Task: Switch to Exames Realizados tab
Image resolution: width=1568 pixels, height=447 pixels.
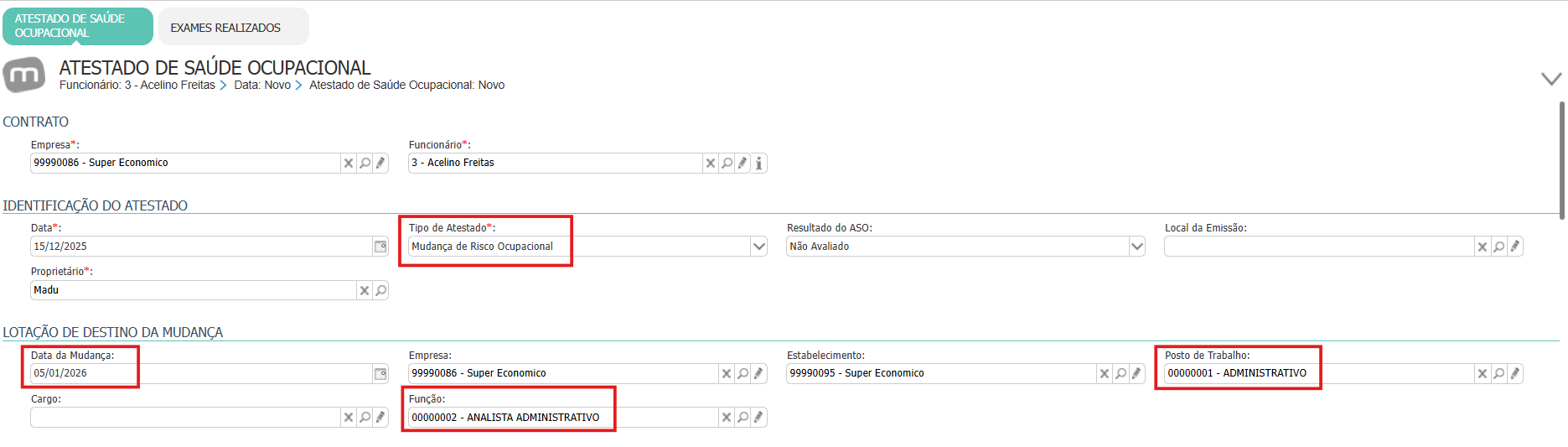Action: click(233, 27)
